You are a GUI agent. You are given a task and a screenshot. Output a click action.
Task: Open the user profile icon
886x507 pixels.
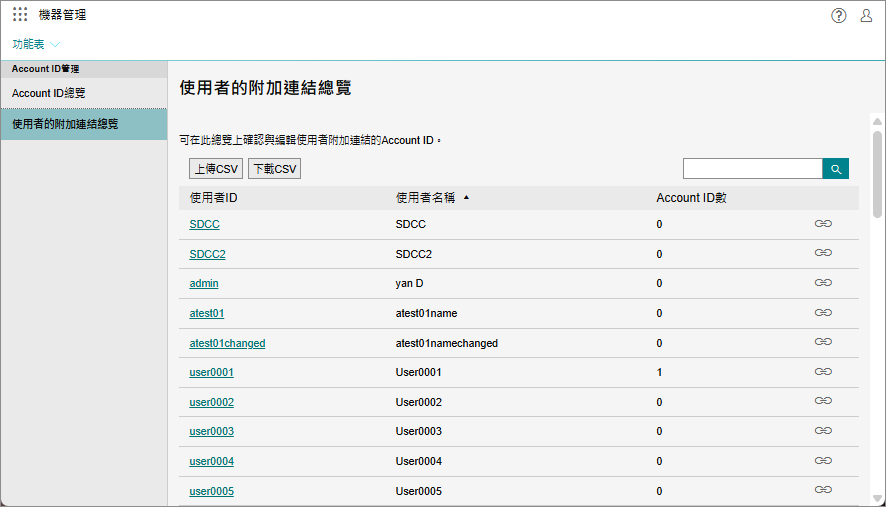pos(866,15)
